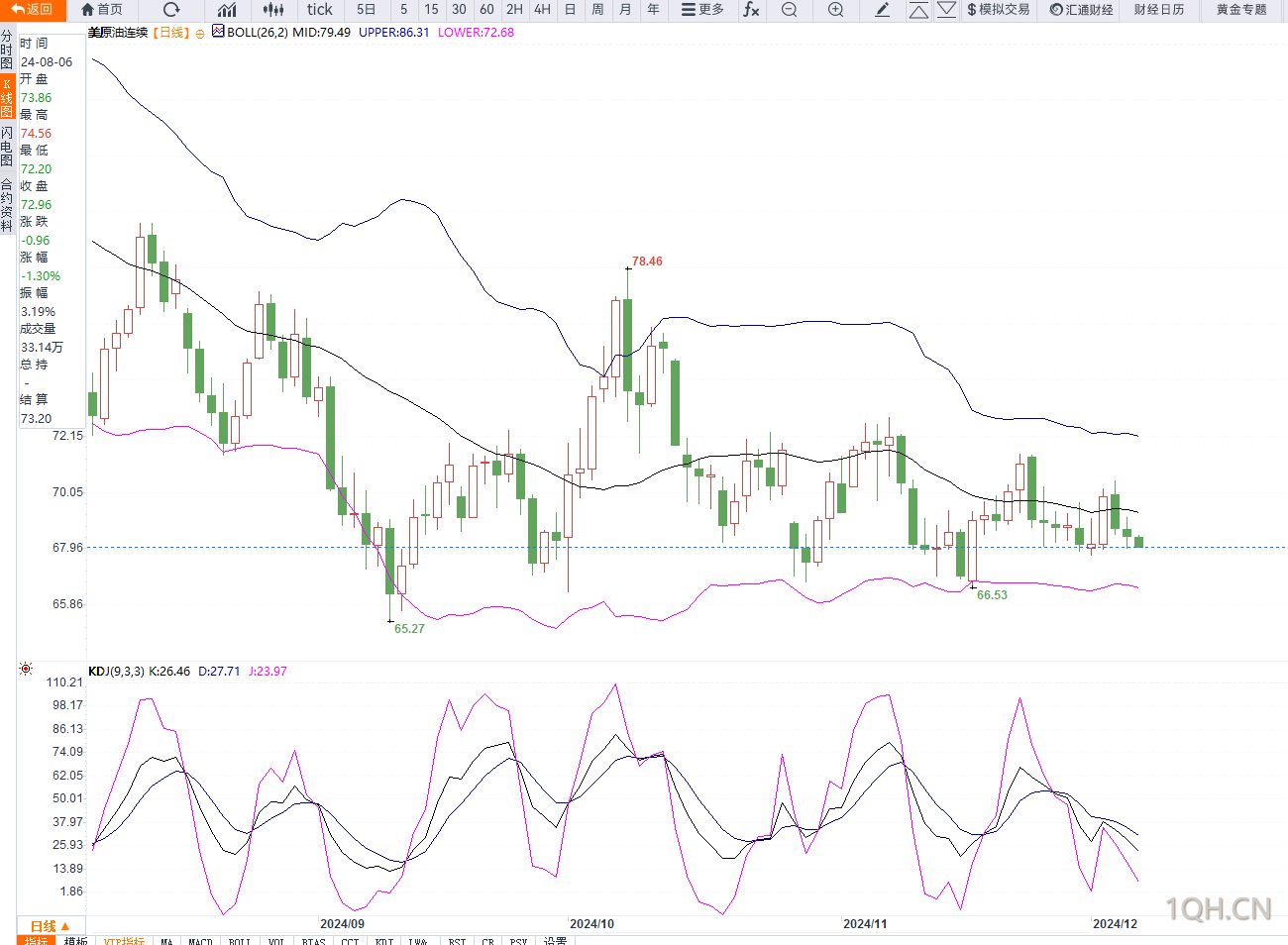Go to 首页 home page

pyautogui.click(x=102, y=10)
